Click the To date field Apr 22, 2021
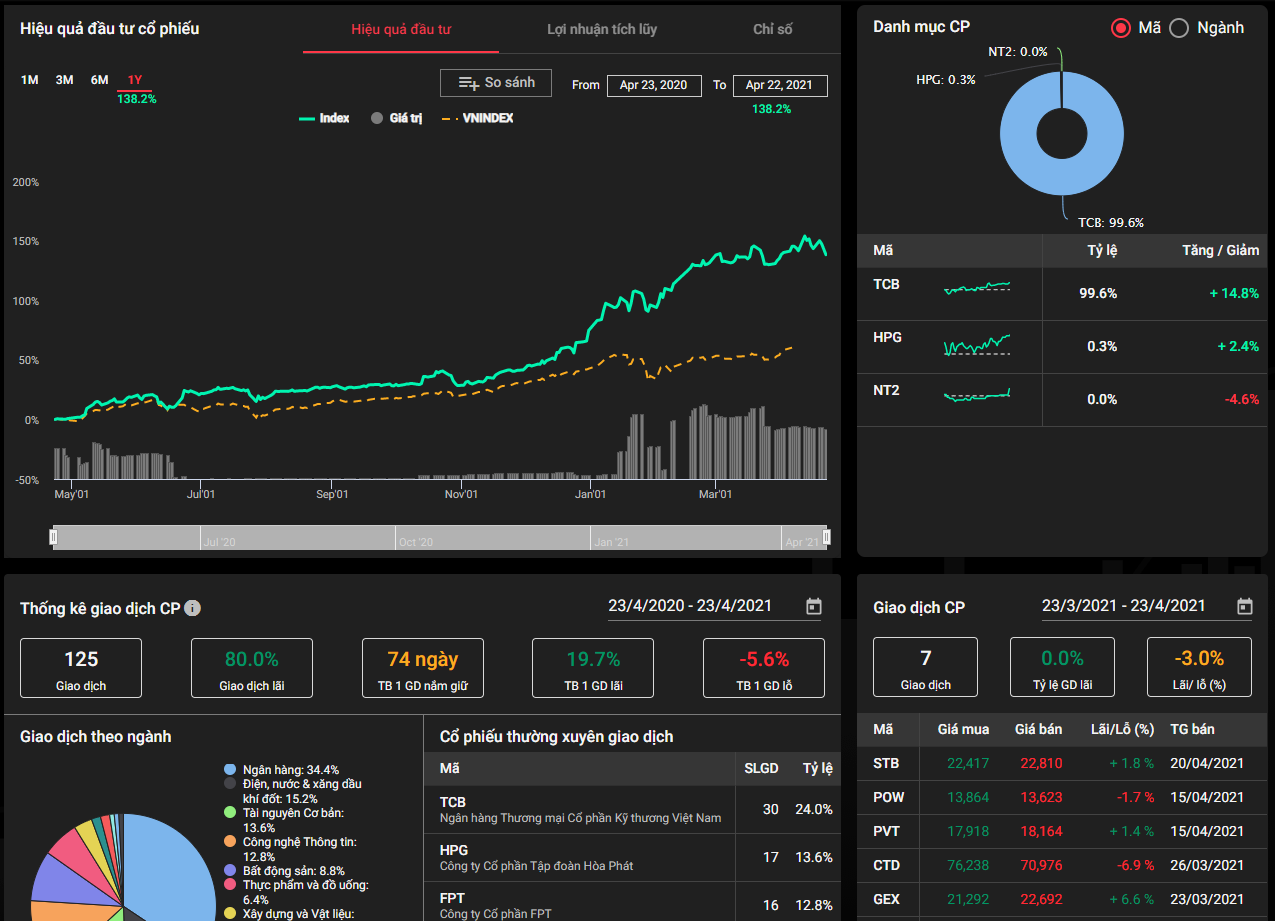 (780, 85)
